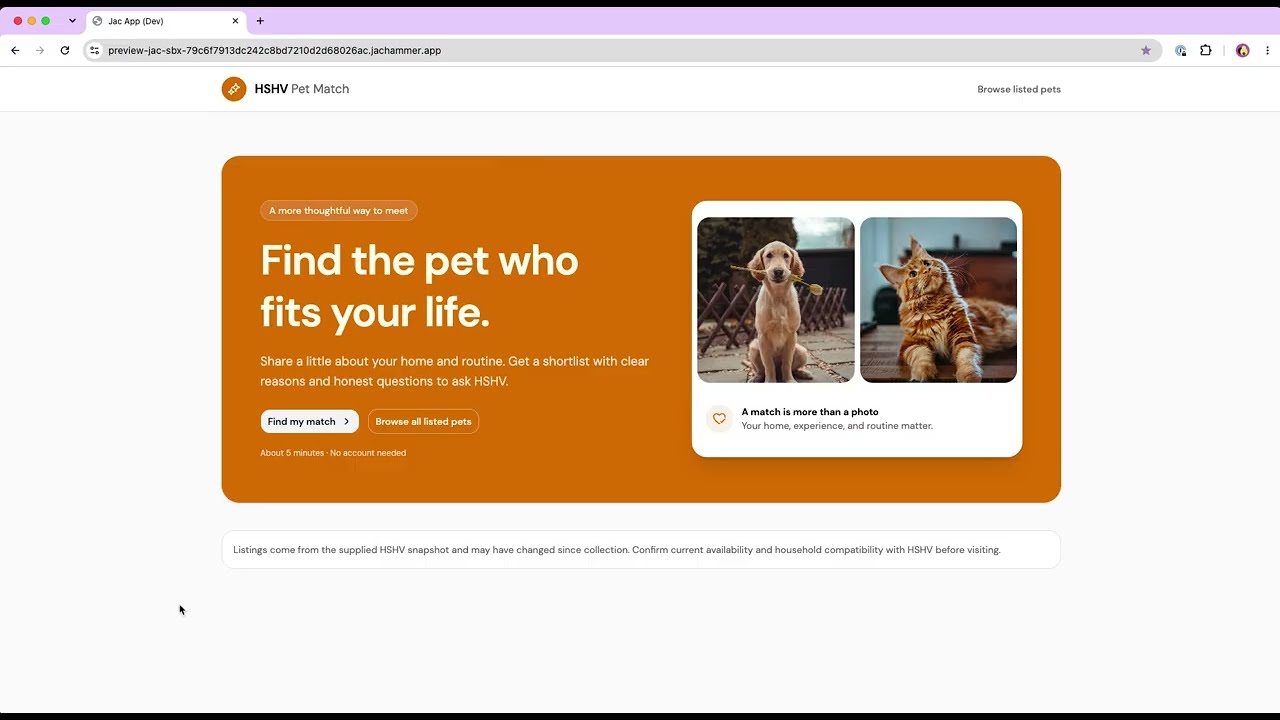Go back to the previous page
The height and width of the screenshot is (720, 1280).
pyautogui.click(x=15, y=50)
